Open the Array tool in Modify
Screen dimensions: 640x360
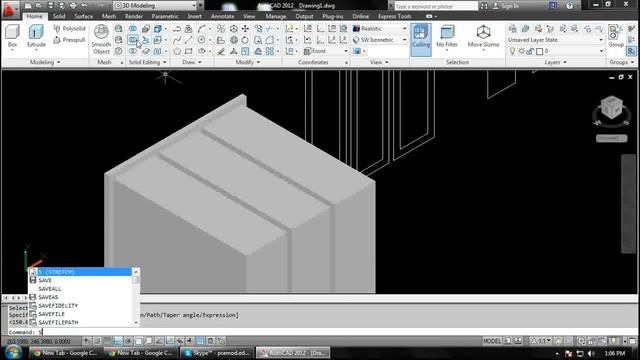[x=270, y=51]
